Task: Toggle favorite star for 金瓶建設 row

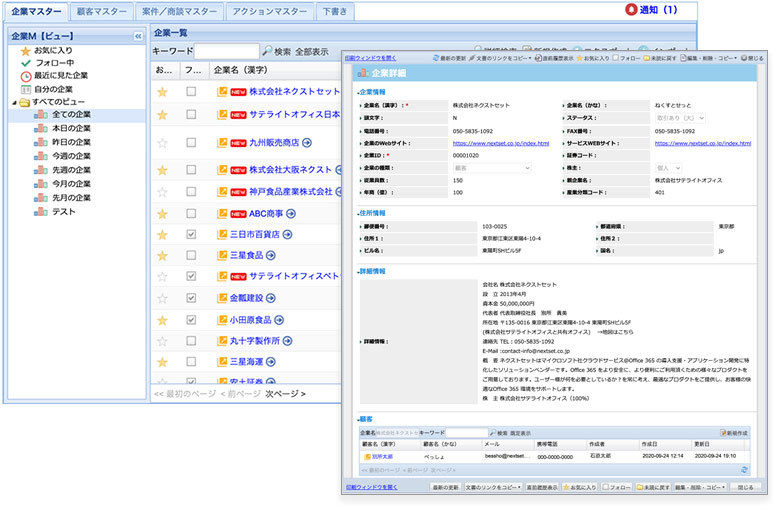Action: click(162, 298)
